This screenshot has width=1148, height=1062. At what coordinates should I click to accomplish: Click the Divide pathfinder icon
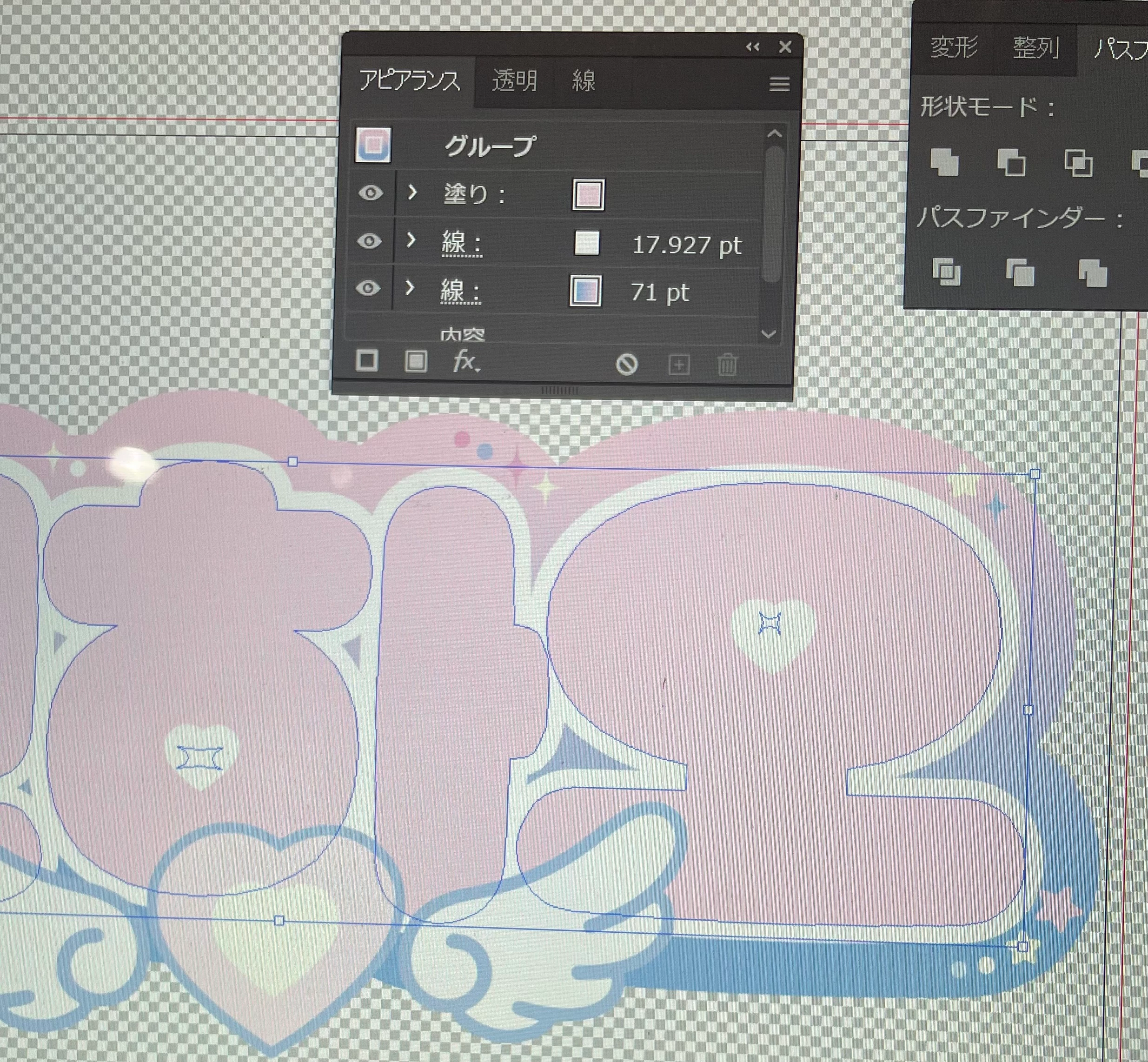click(x=946, y=271)
